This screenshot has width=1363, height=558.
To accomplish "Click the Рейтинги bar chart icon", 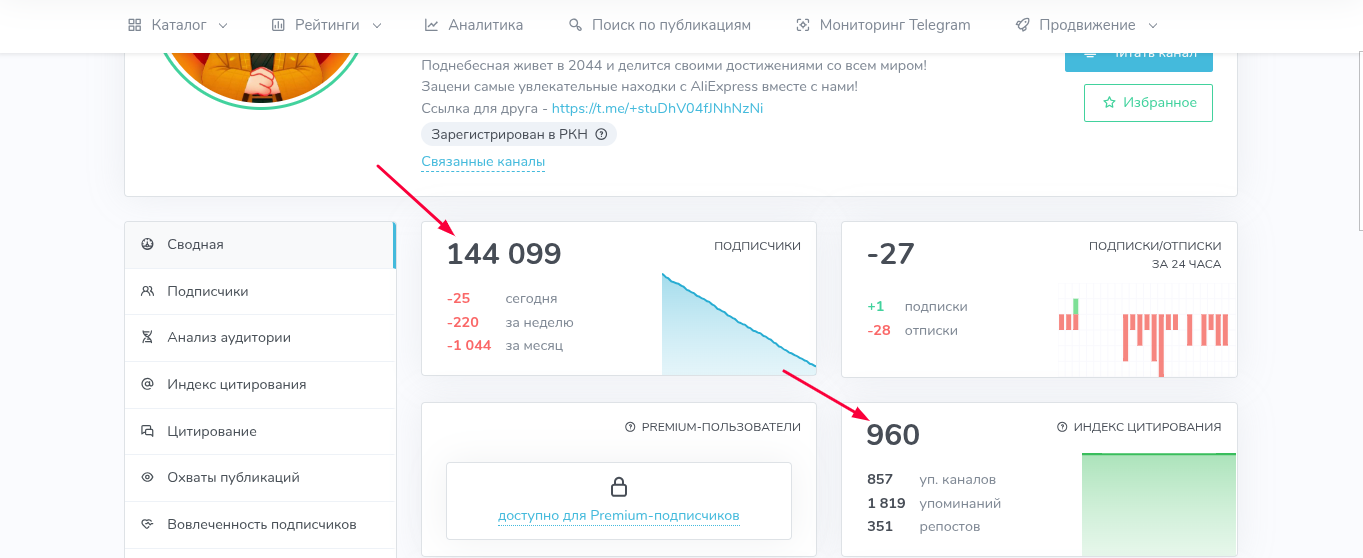I will tap(278, 25).
